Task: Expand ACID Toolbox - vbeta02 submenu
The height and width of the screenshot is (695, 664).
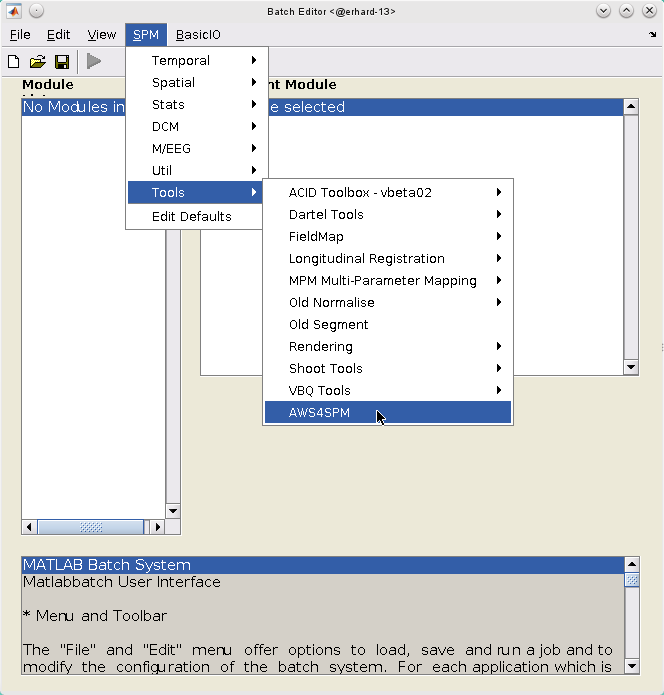Action: (388, 192)
